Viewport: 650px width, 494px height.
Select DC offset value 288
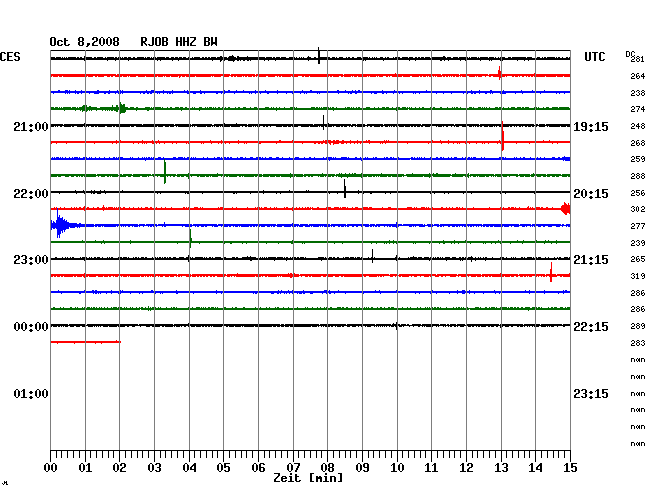638,176
